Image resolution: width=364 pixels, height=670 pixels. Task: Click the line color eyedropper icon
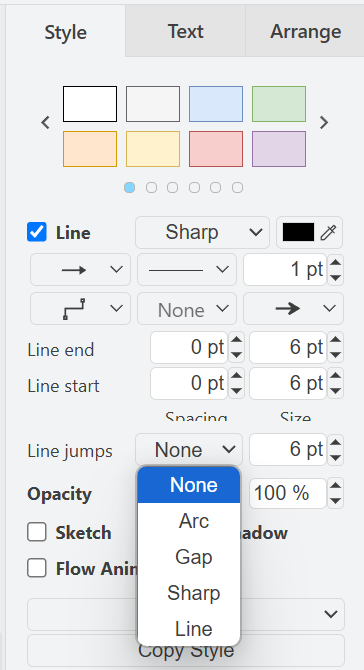[x=328, y=232]
